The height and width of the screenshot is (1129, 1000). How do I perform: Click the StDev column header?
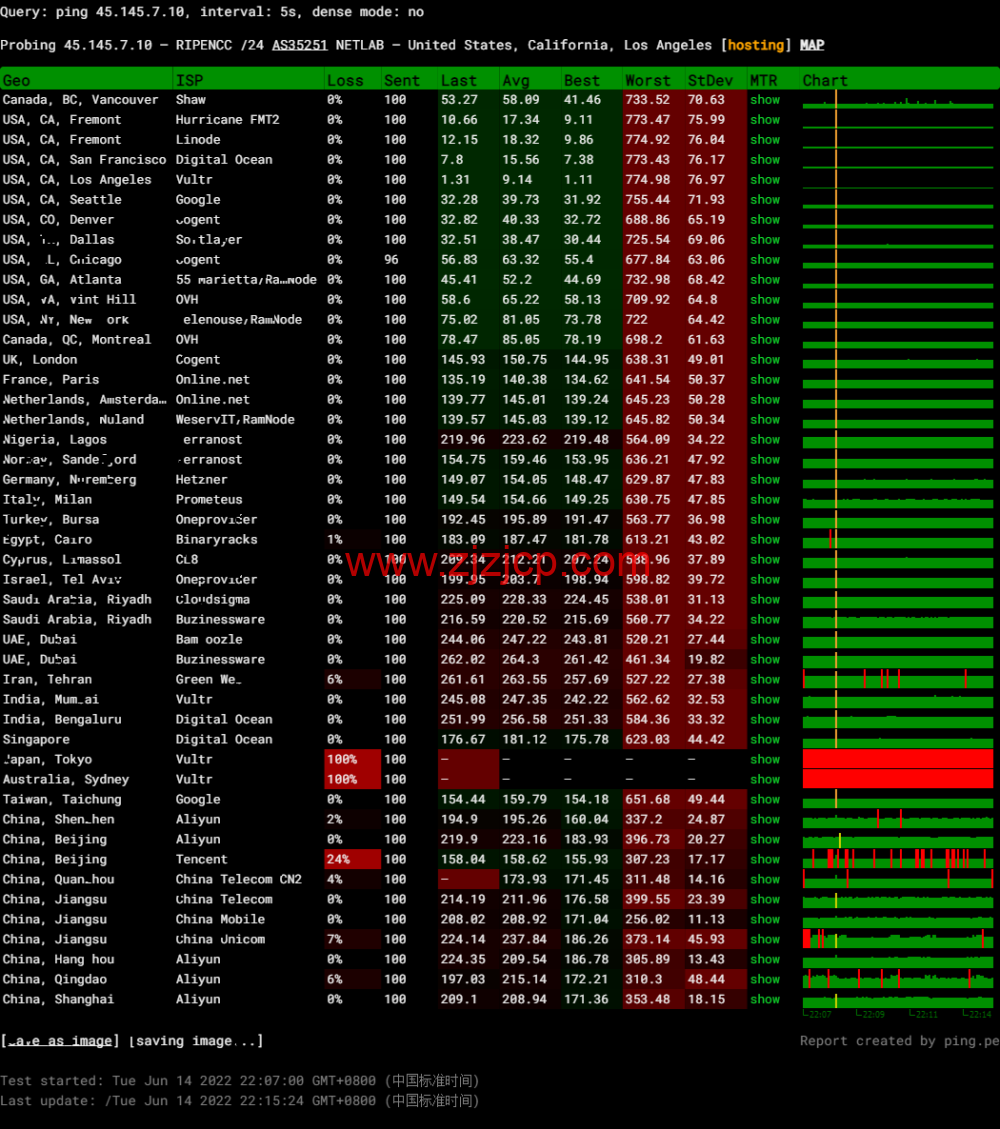point(710,80)
